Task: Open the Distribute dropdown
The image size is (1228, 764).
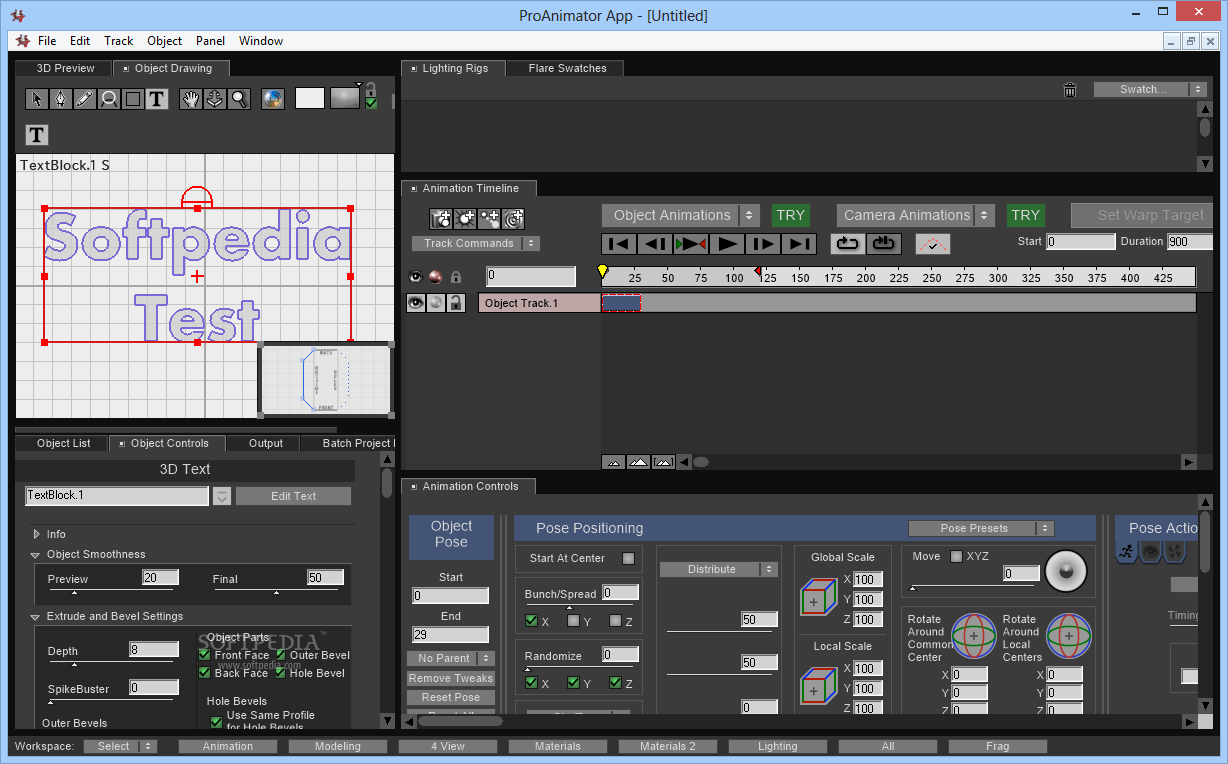Action: point(718,569)
